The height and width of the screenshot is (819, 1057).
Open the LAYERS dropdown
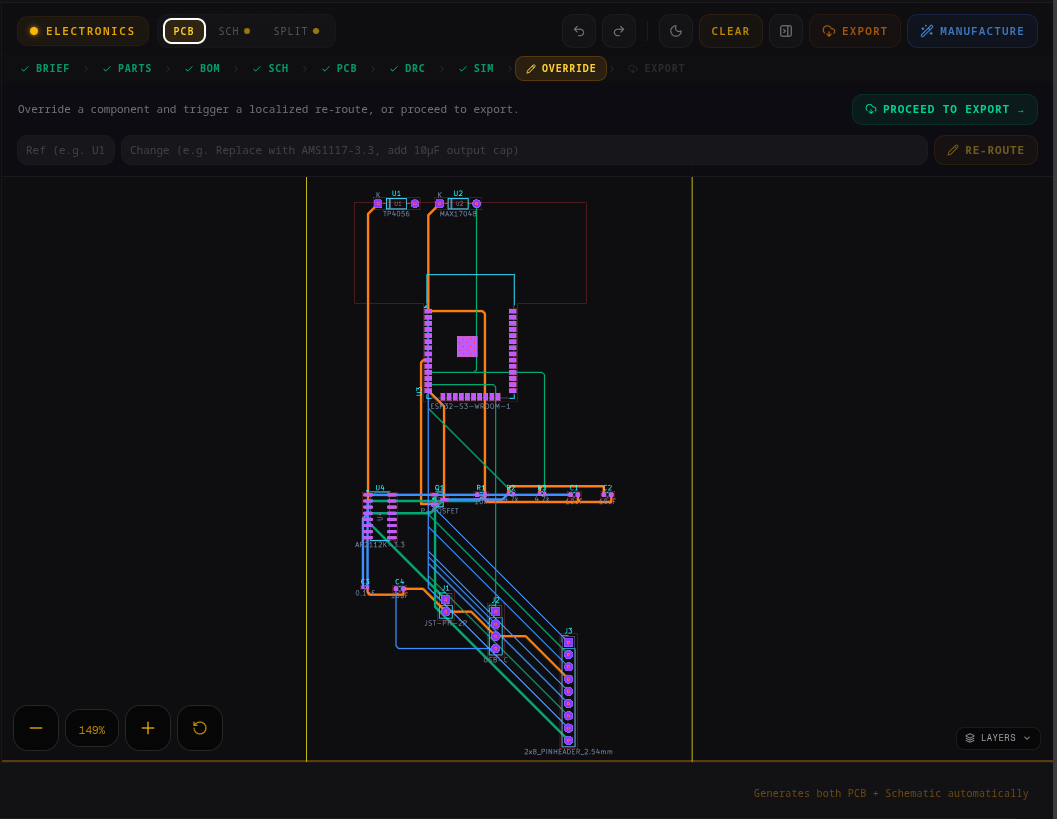pyautogui.click(x=997, y=738)
